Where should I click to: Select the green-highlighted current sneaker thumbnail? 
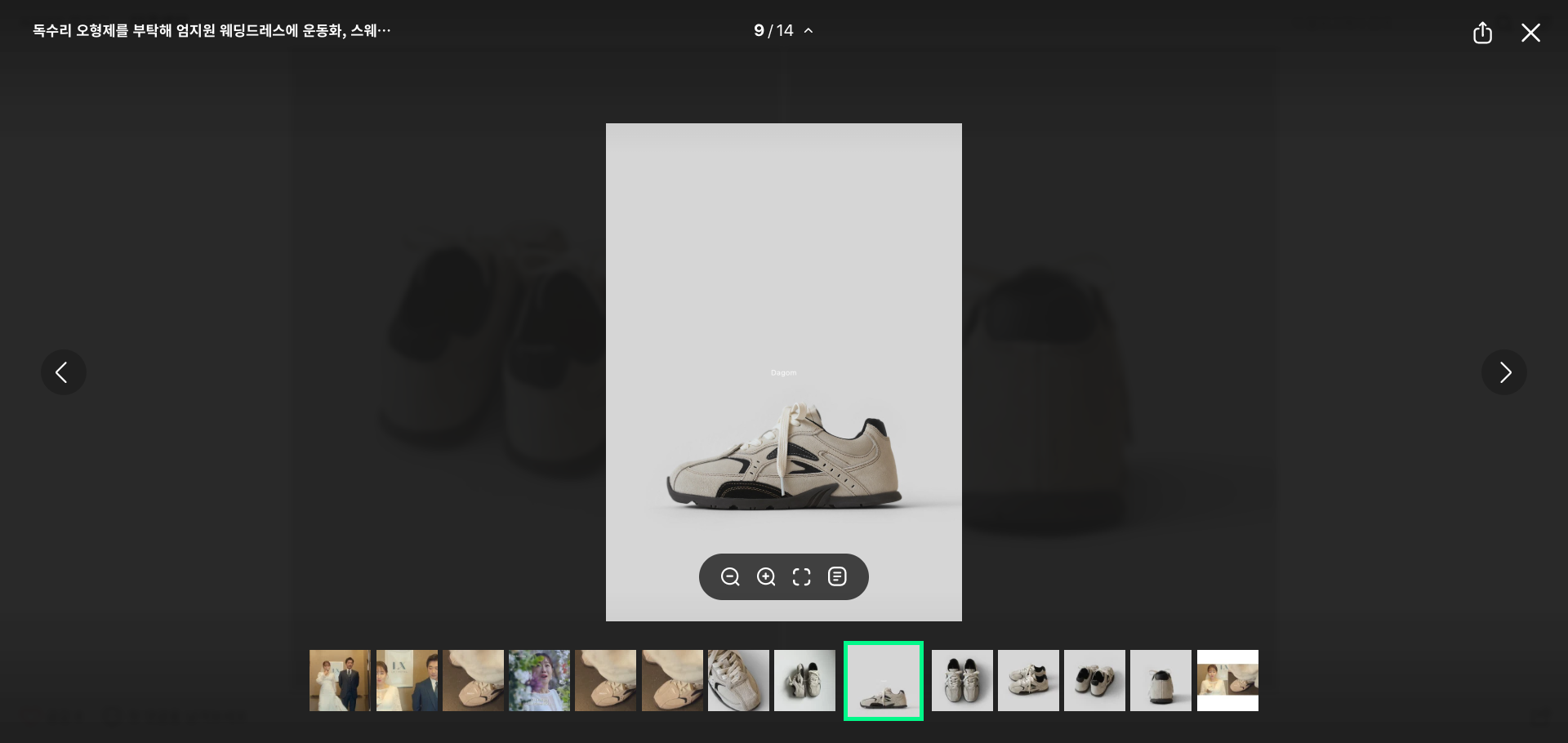(884, 681)
